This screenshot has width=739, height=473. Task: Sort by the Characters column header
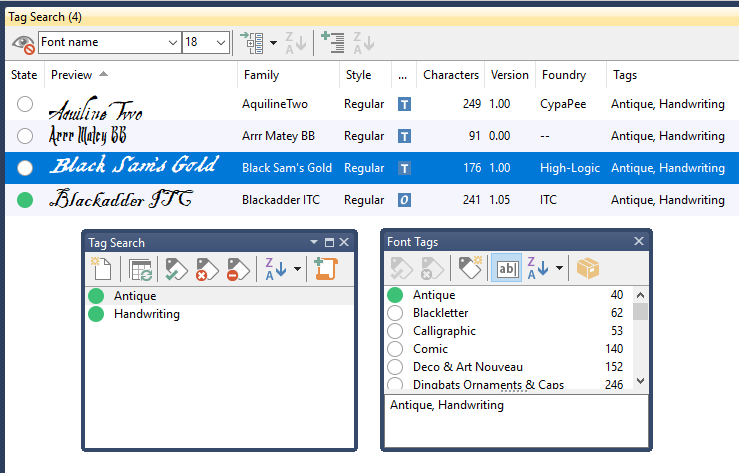tap(451, 75)
